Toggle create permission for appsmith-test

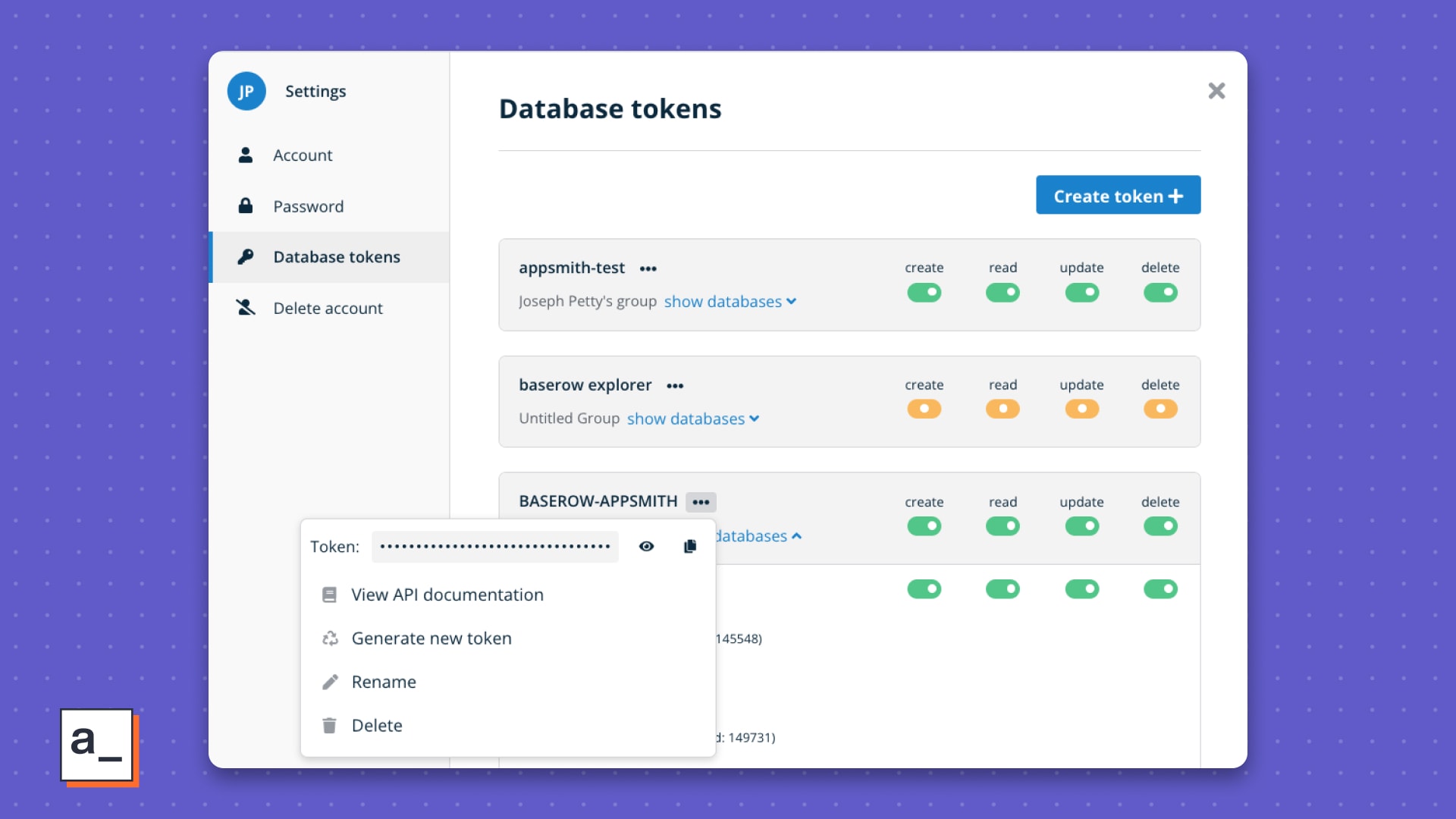pos(924,292)
